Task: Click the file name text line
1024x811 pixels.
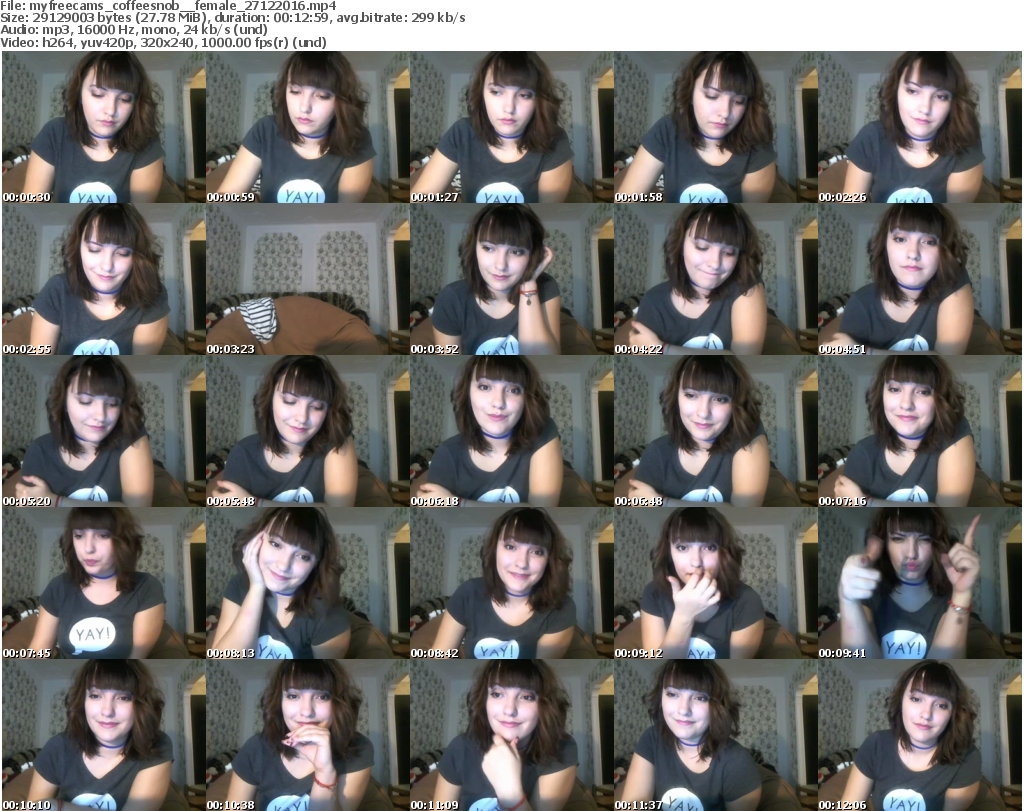Action: coord(176,6)
